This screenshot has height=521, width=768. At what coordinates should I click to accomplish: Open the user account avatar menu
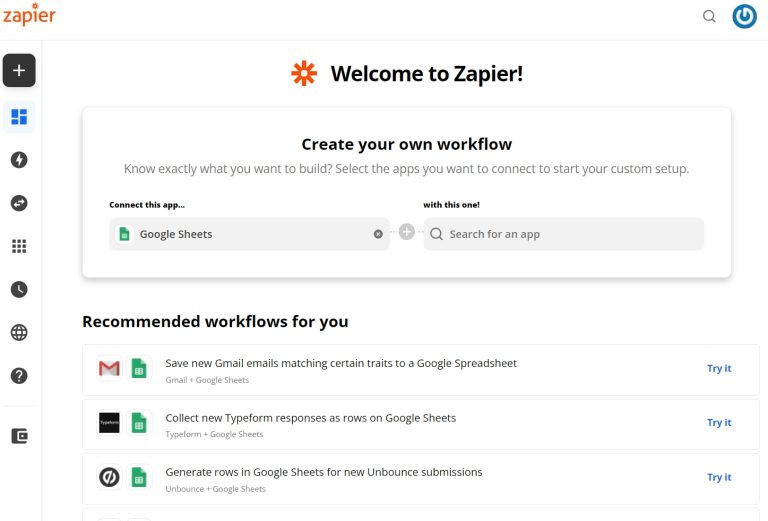(x=744, y=17)
